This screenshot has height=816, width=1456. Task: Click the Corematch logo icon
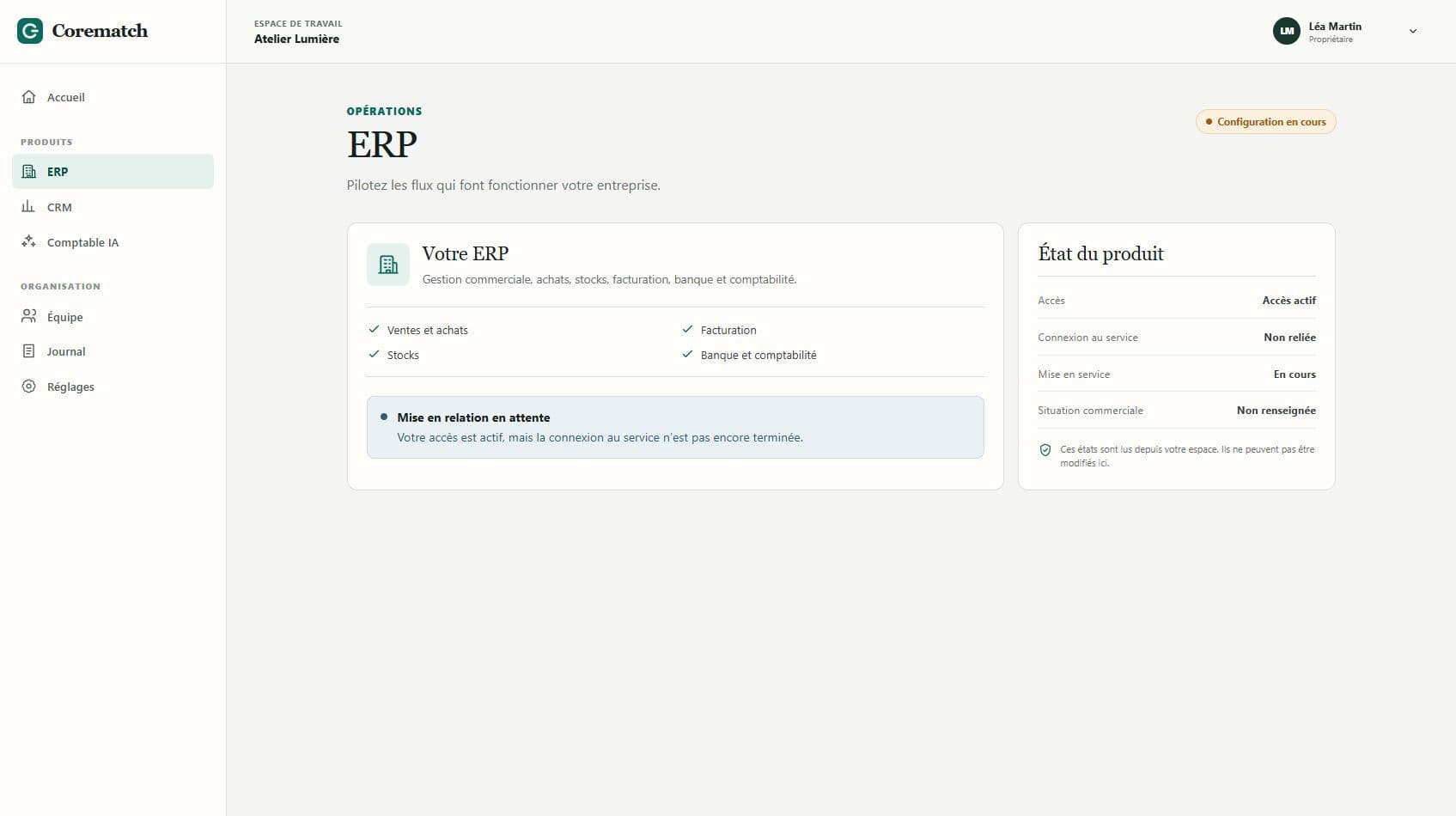point(30,31)
